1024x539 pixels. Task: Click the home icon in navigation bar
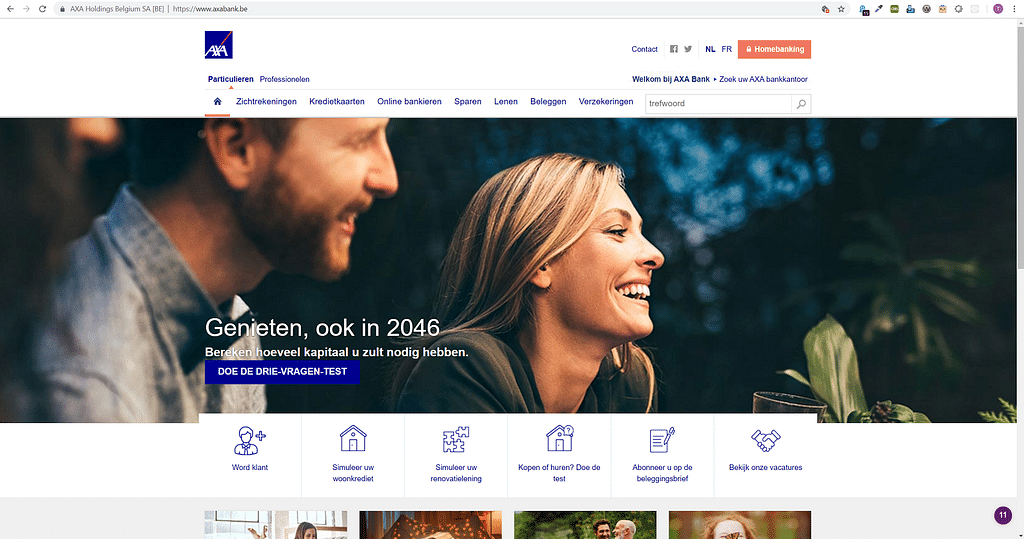click(x=217, y=101)
